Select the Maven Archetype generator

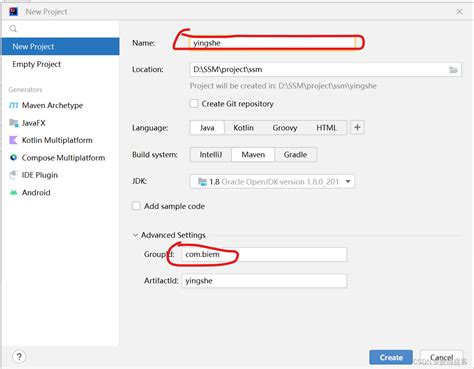[x=46, y=105]
